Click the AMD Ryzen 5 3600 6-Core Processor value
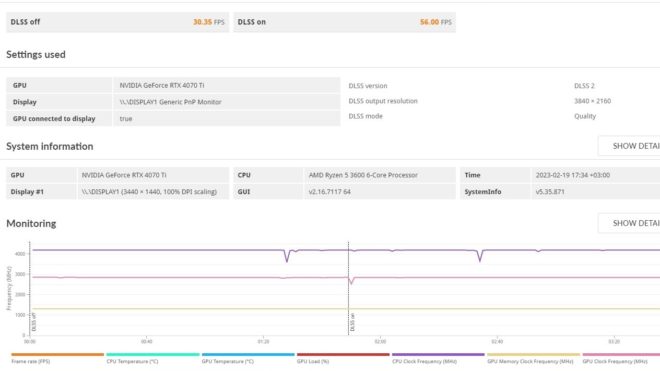Screen dimensions: 660x371 click(363, 175)
